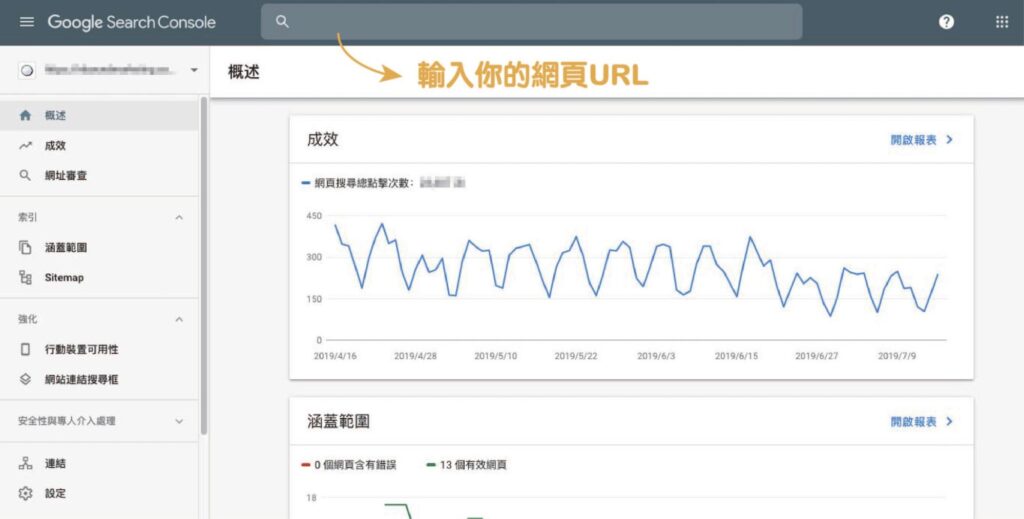Open the hamburger main menu
Image resolution: width=1024 pixels, height=519 pixels.
point(27,22)
